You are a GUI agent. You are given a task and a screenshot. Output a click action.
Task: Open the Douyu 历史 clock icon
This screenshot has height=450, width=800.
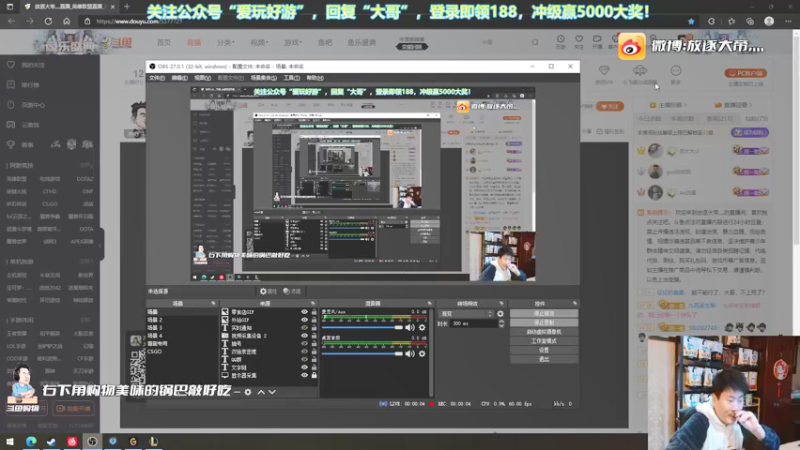coord(560,41)
